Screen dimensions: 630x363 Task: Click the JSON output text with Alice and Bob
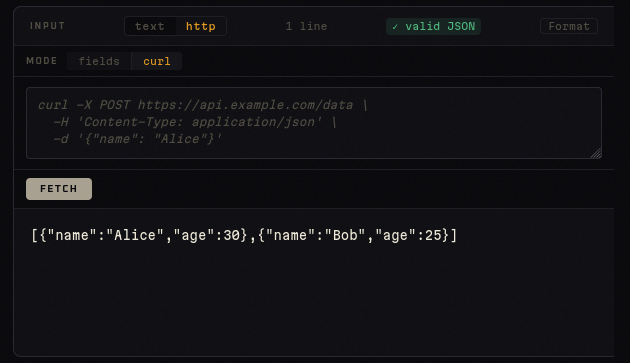click(x=244, y=235)
